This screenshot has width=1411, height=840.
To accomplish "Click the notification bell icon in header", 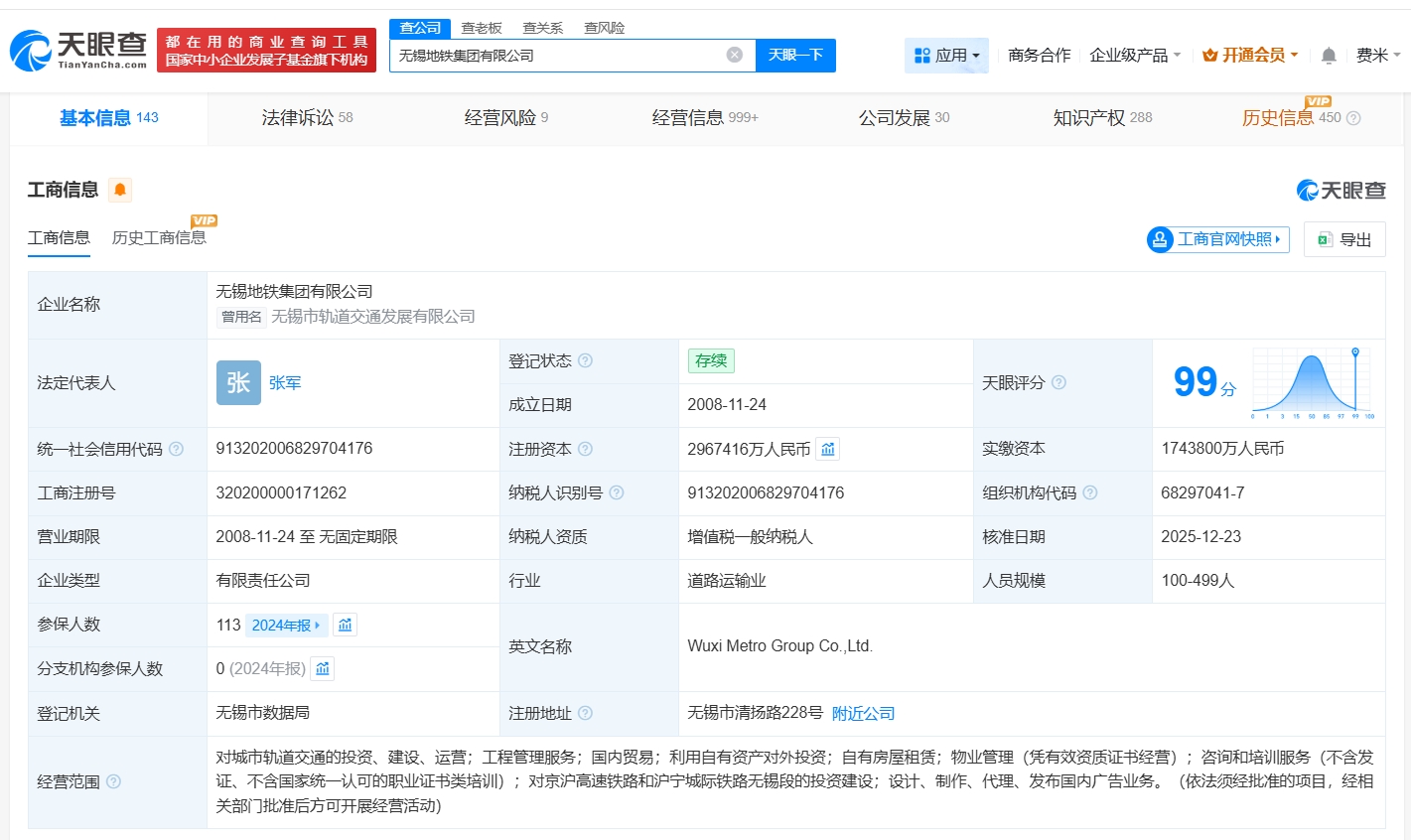I will (1329, 56).
